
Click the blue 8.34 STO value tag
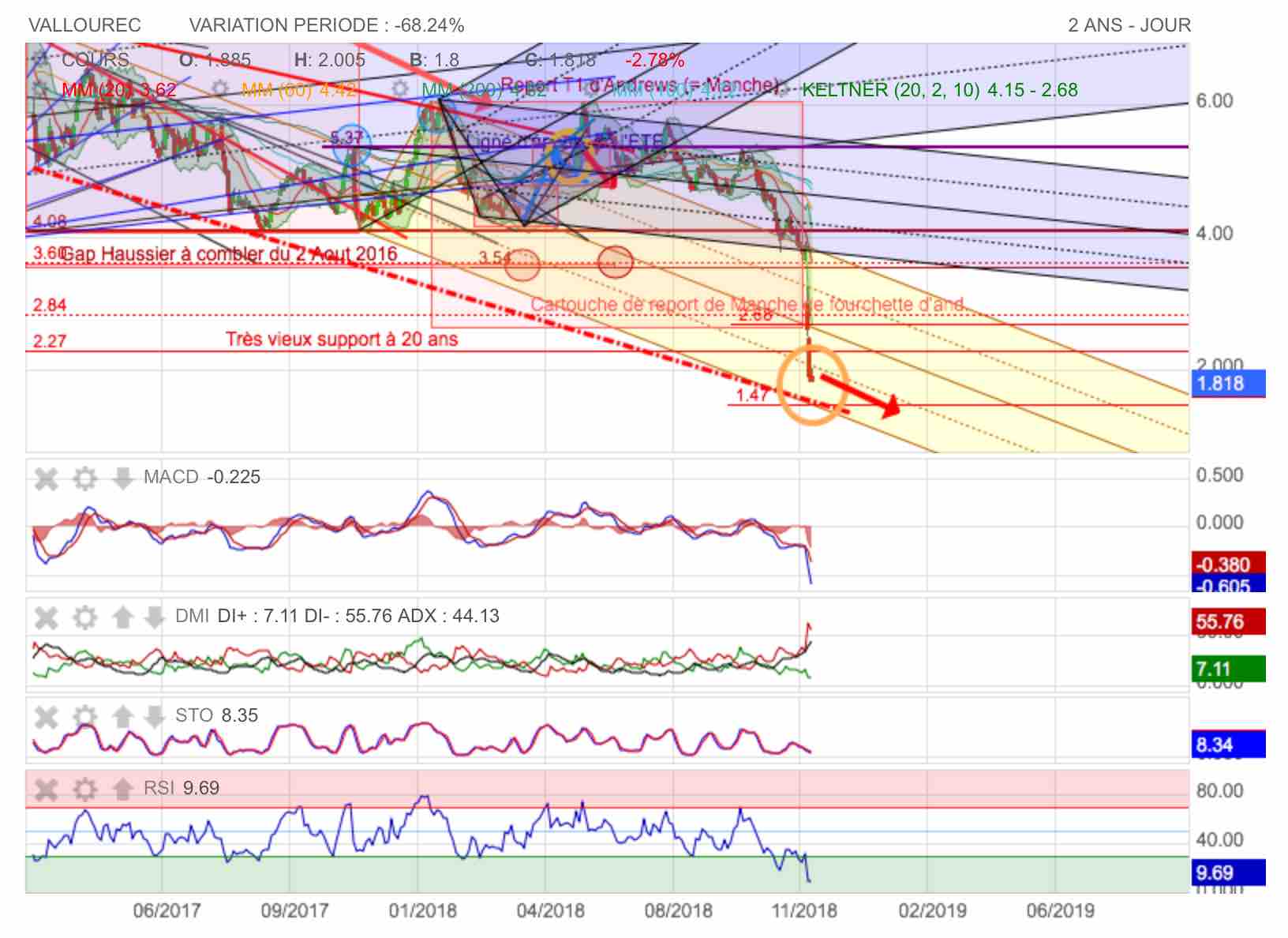(1229, 744)
